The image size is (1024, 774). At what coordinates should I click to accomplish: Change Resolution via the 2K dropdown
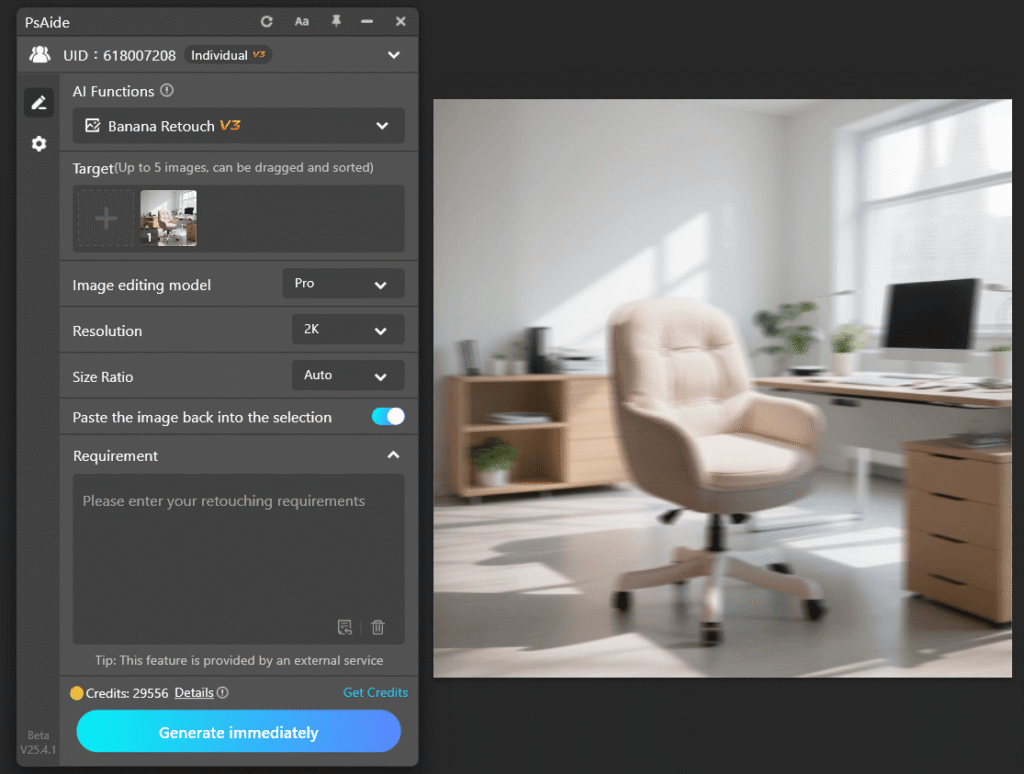coord(348,329)
